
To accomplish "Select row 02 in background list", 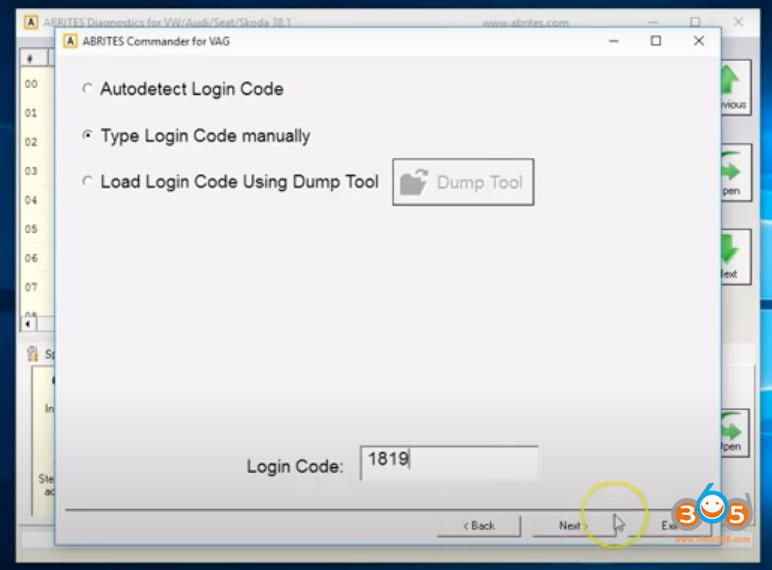I will click(x=37, y=142).
